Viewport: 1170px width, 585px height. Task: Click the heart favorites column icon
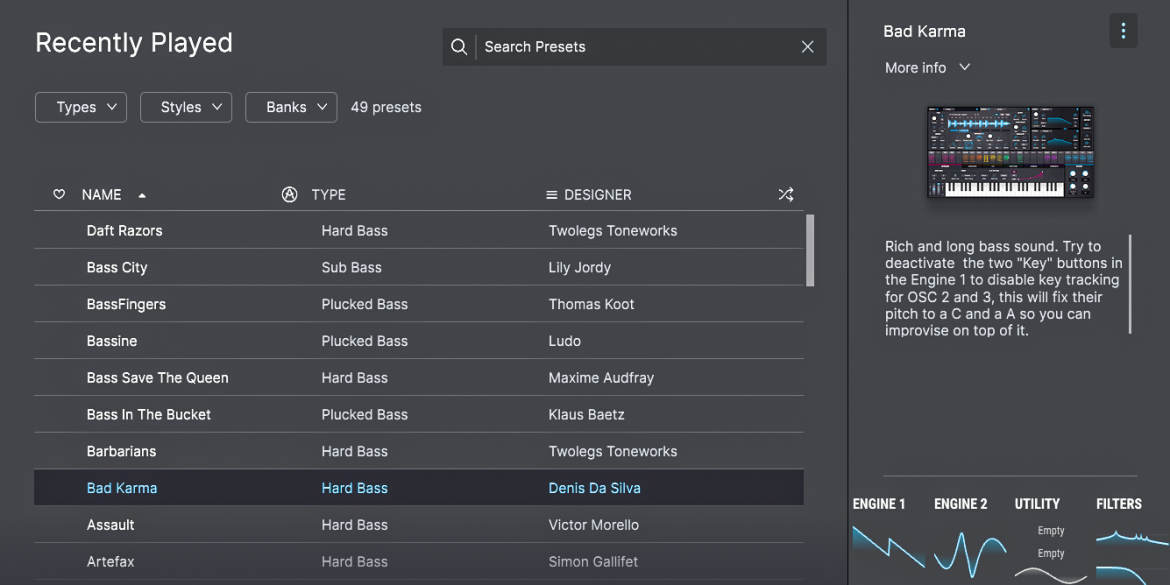pyautogui.click(x=59, y=195)
